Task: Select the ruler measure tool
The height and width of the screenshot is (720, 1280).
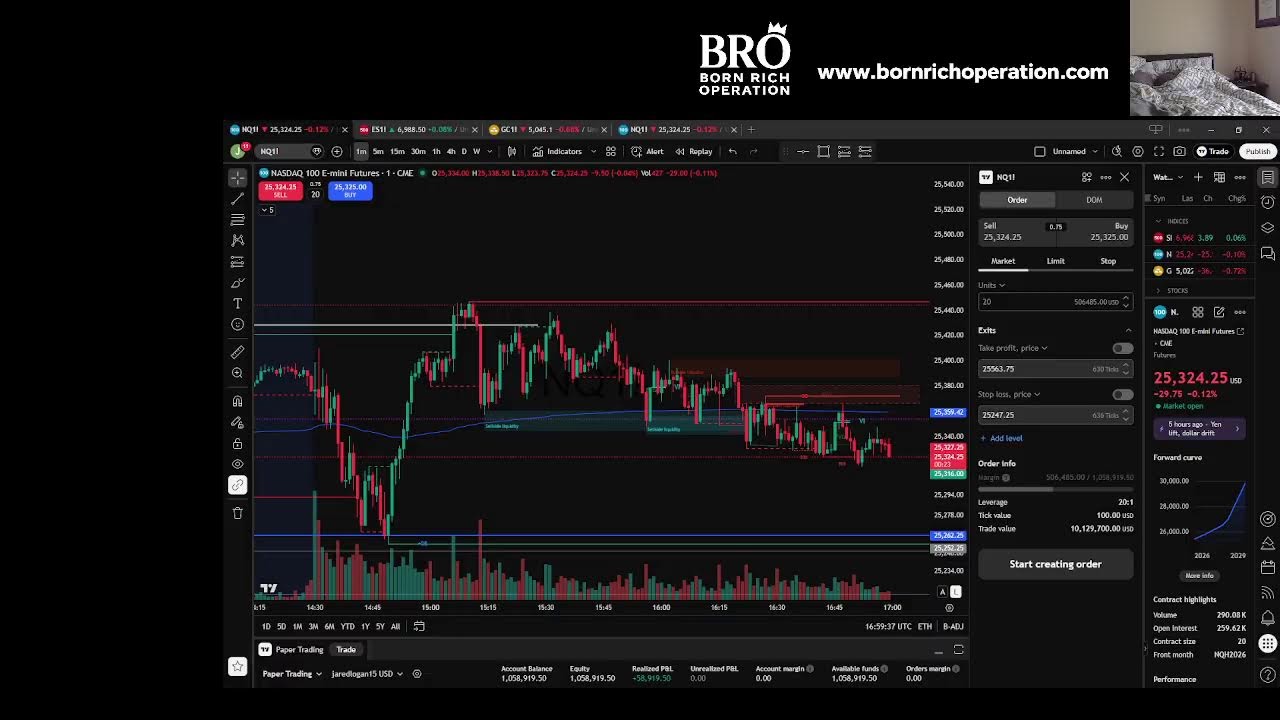Action: [237, 352]
